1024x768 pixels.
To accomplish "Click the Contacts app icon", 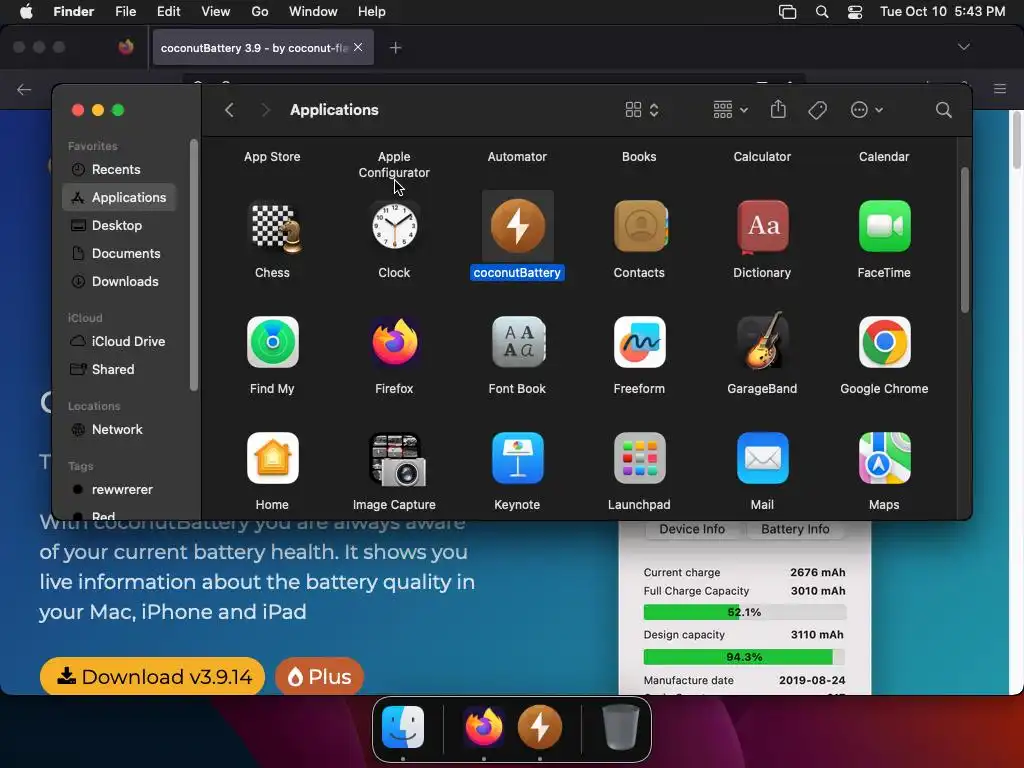I will [x=640, y=226].
